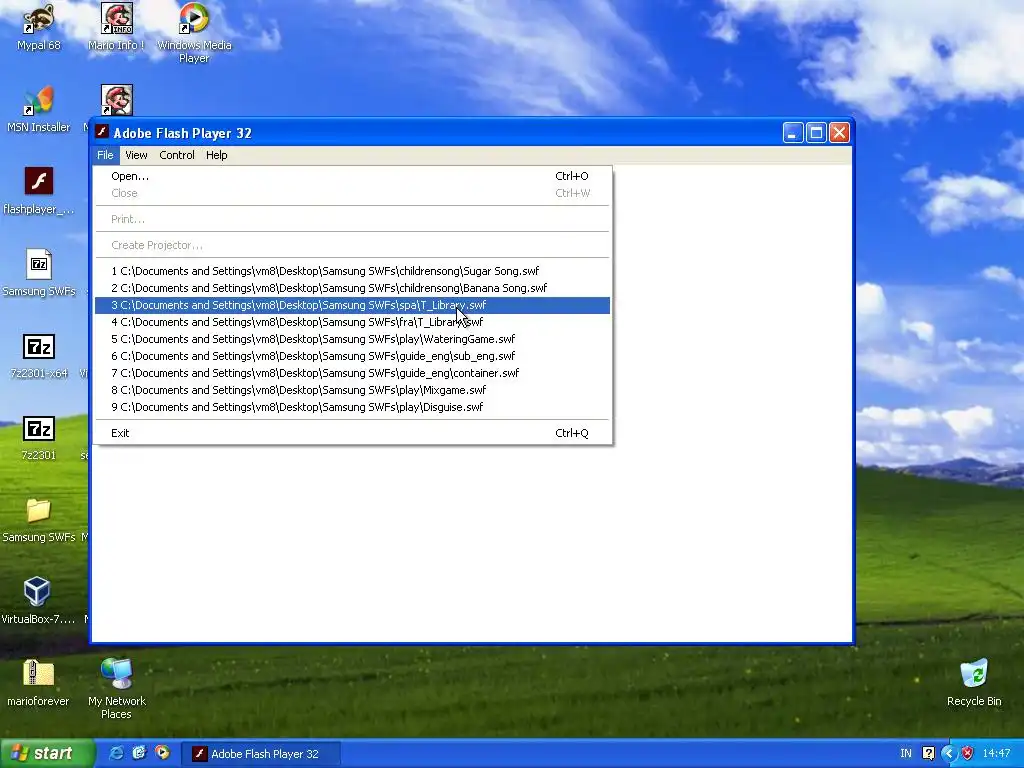Select the 7z2301-x64 installer icon

[x=39, y=356]
